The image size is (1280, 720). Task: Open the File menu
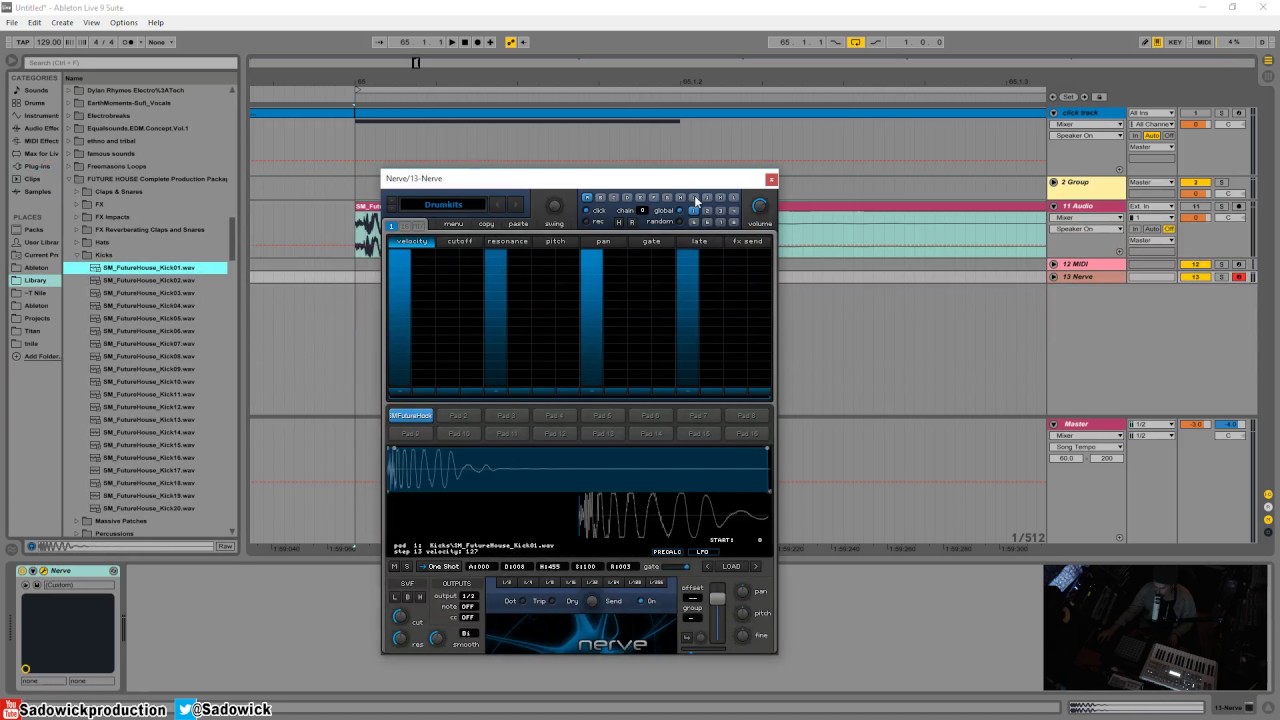[x=12, y=22]
